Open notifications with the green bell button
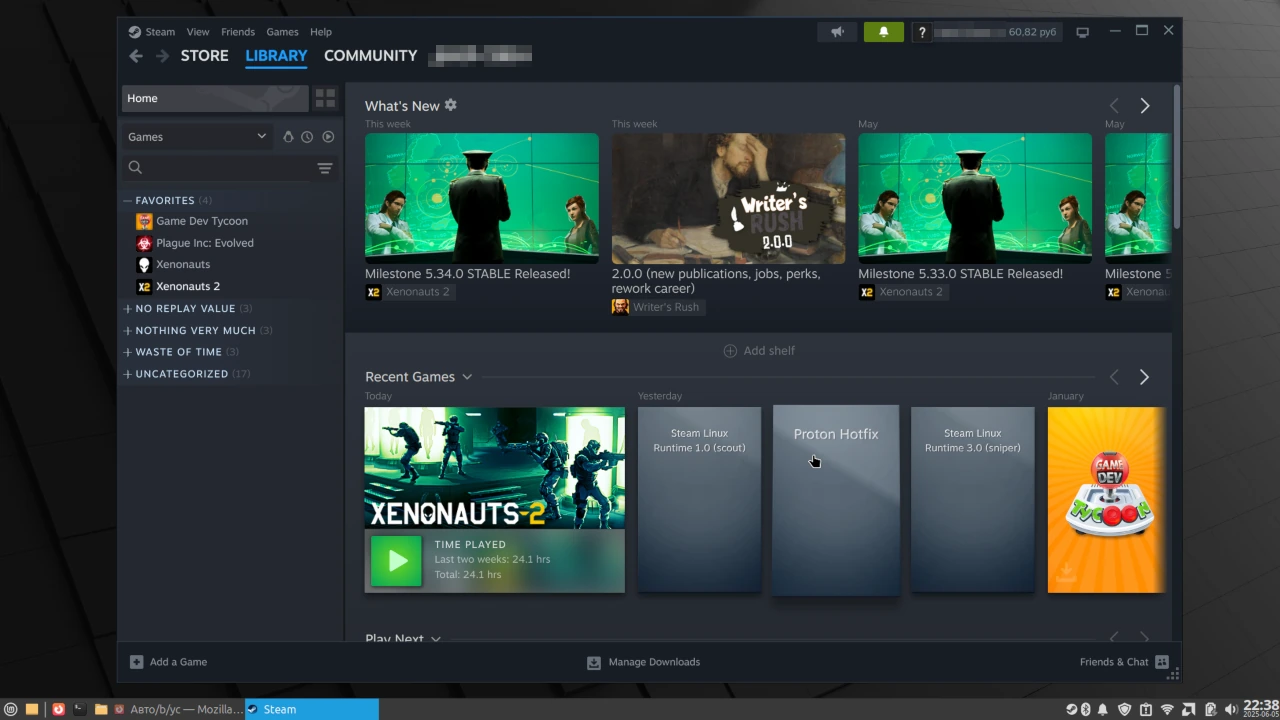The image size is (1280, 720). click(x=883, y=32)
